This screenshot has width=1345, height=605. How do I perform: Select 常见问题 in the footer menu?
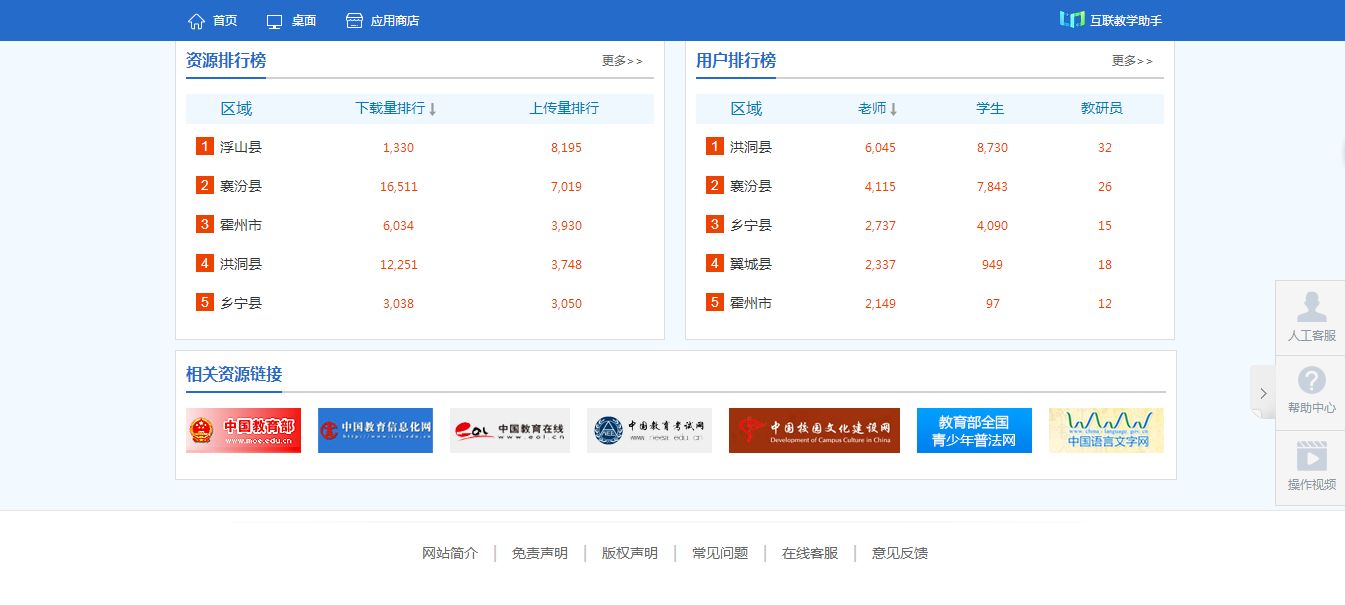click(x=719, y=553)
